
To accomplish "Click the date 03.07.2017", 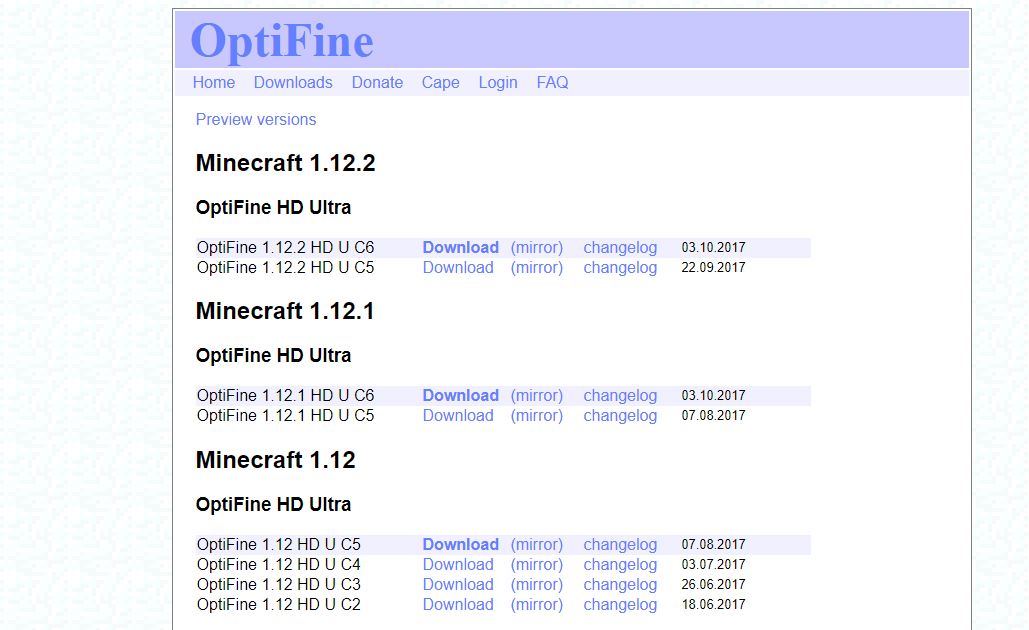I will click(713, 564).
